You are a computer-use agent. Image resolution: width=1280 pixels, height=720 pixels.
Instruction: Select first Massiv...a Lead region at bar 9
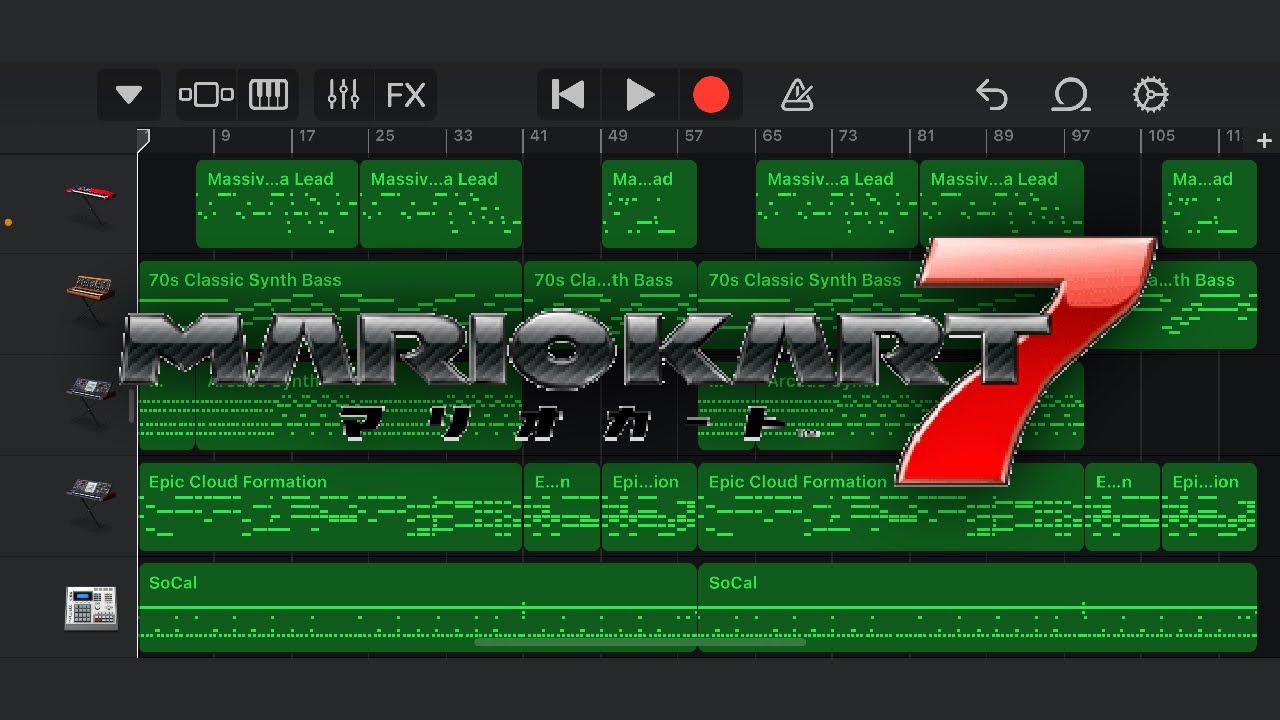click(277, 204)
